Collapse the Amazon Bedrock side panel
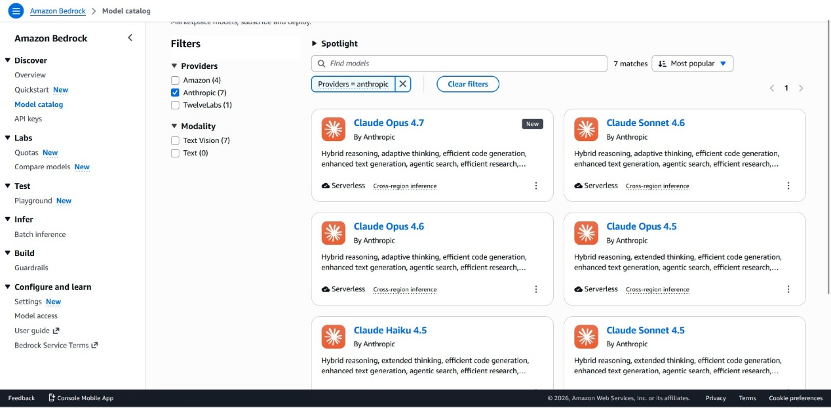 point(130,38)
